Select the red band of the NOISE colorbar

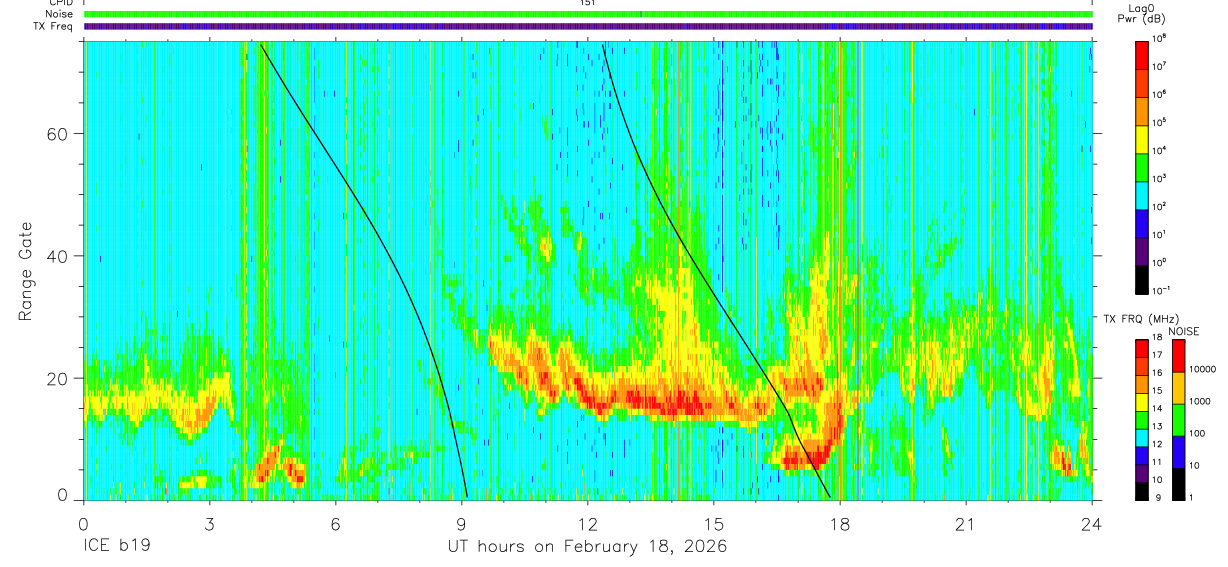point(1178,354)
